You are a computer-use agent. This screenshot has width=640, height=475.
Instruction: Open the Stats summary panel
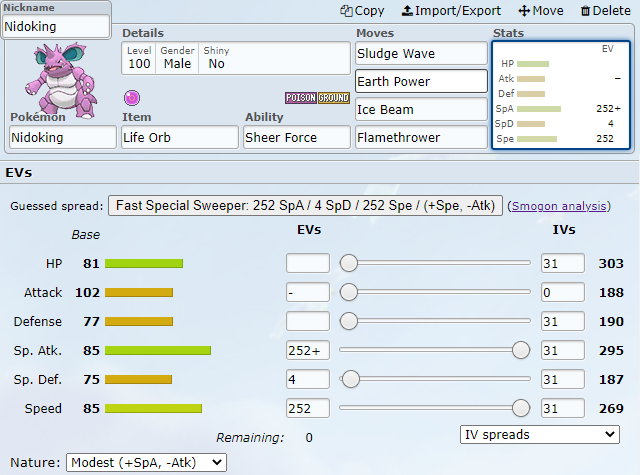(561, 95)
